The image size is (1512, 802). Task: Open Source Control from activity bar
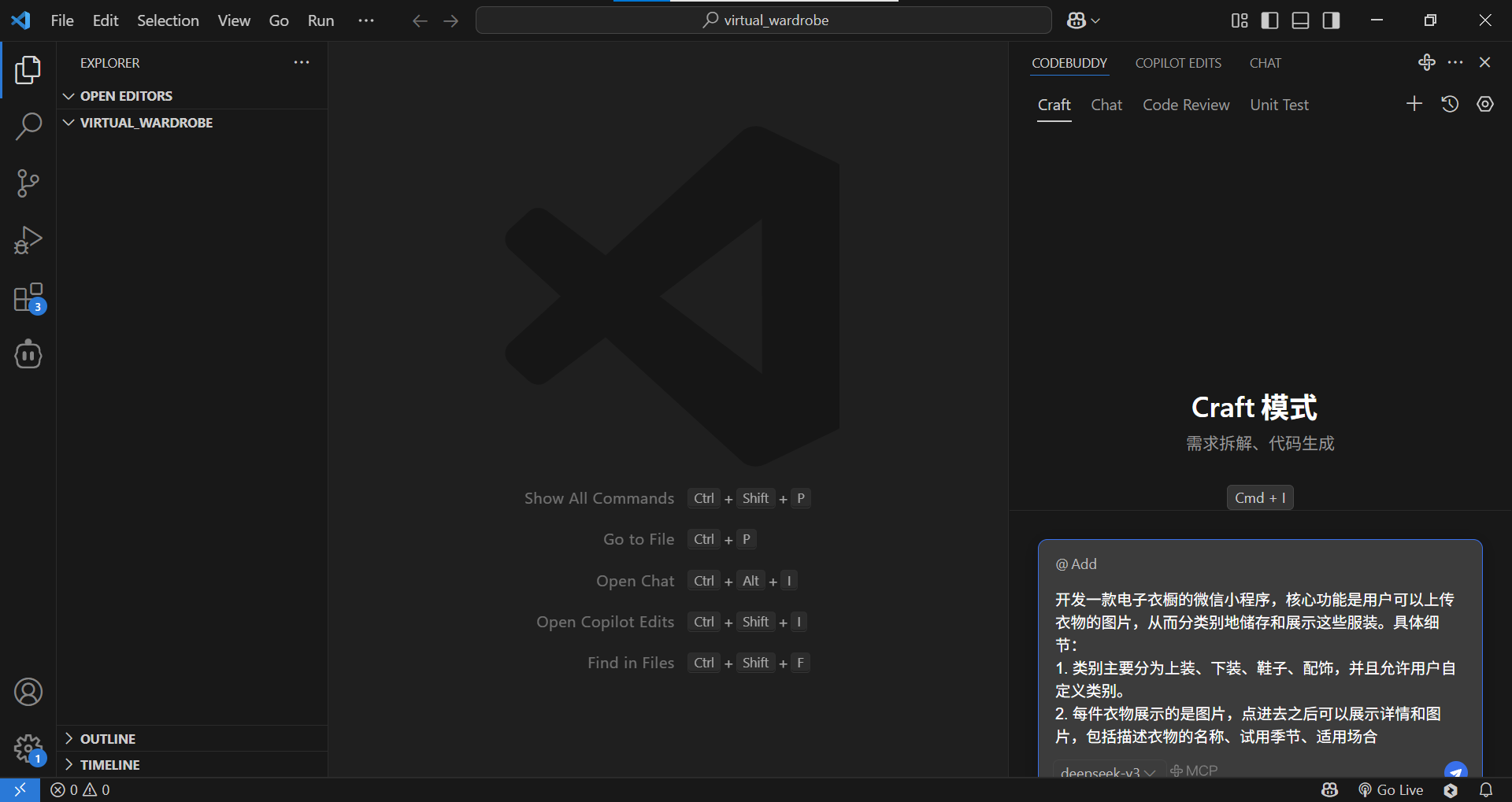pyautogui.click(x=28, y=183)
